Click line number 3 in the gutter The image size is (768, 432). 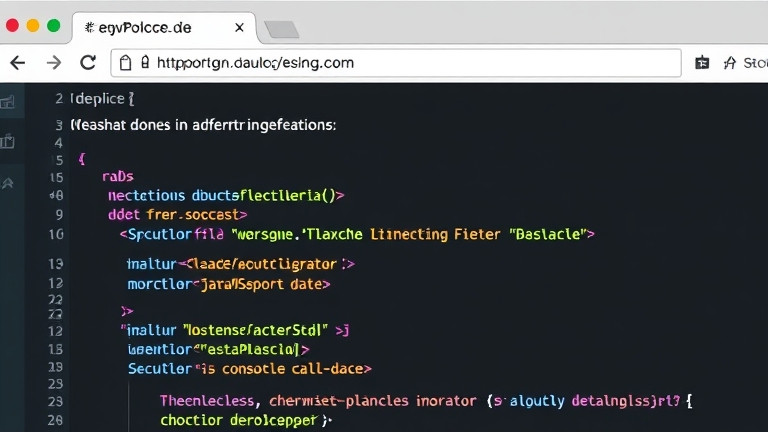click(59, 125)
